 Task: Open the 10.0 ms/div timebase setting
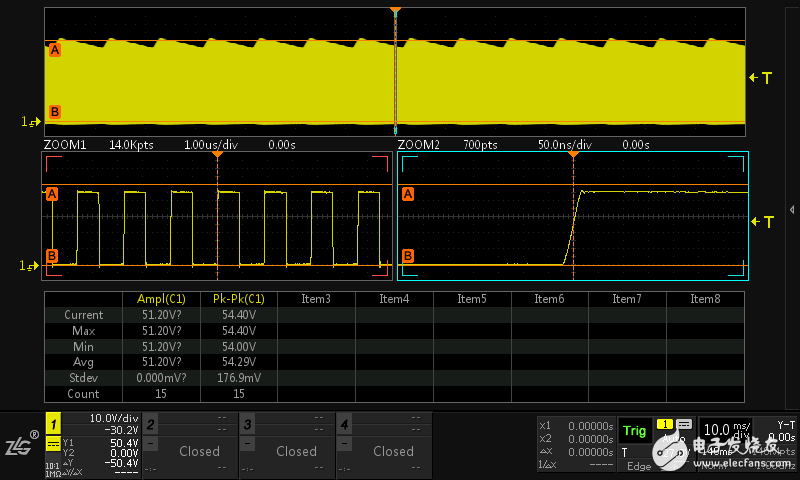[x=725, y=430]
